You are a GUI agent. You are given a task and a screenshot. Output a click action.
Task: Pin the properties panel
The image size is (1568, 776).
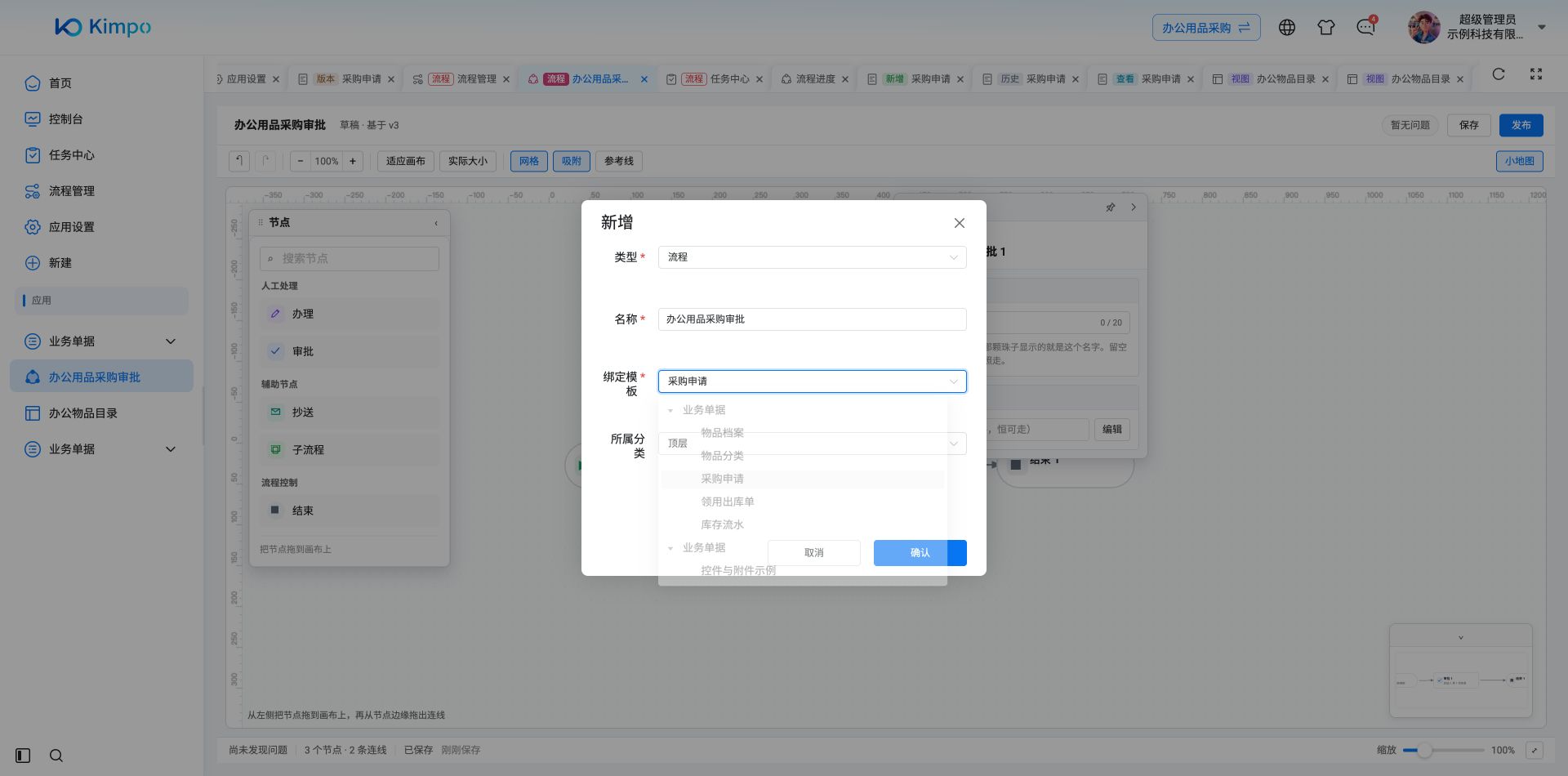1111,207
